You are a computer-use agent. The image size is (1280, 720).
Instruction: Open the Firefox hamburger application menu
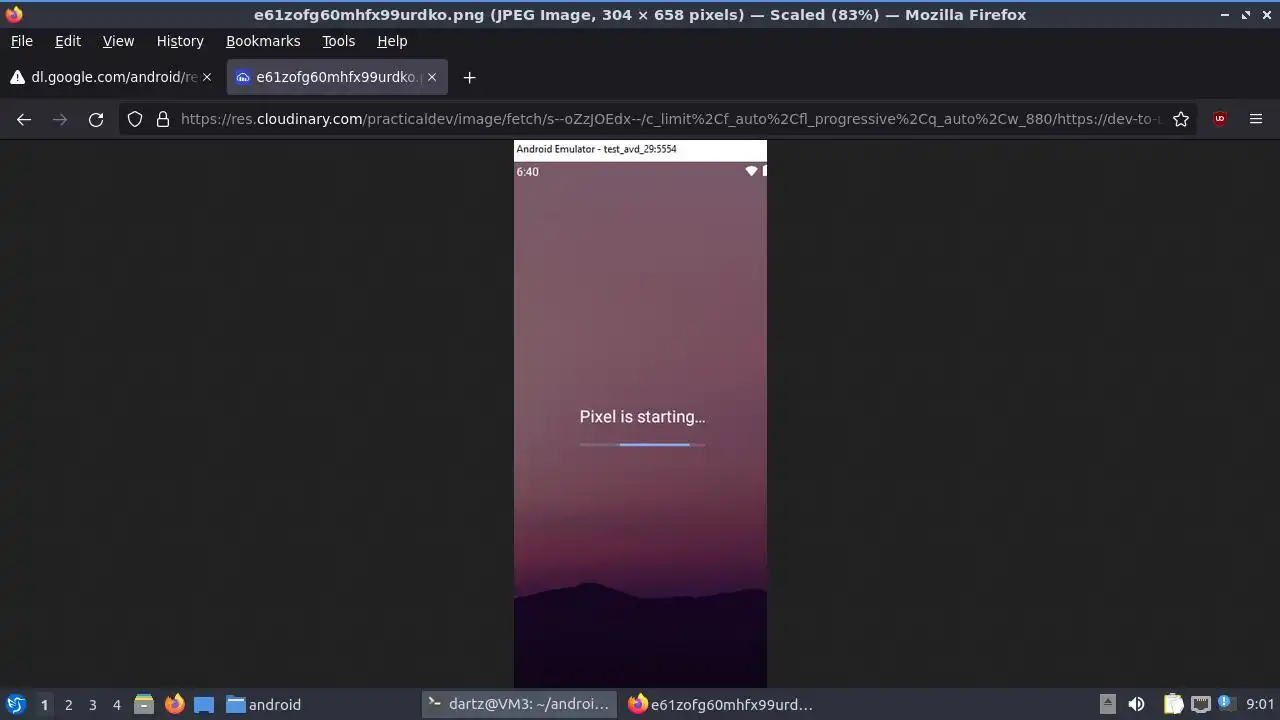1256,119
